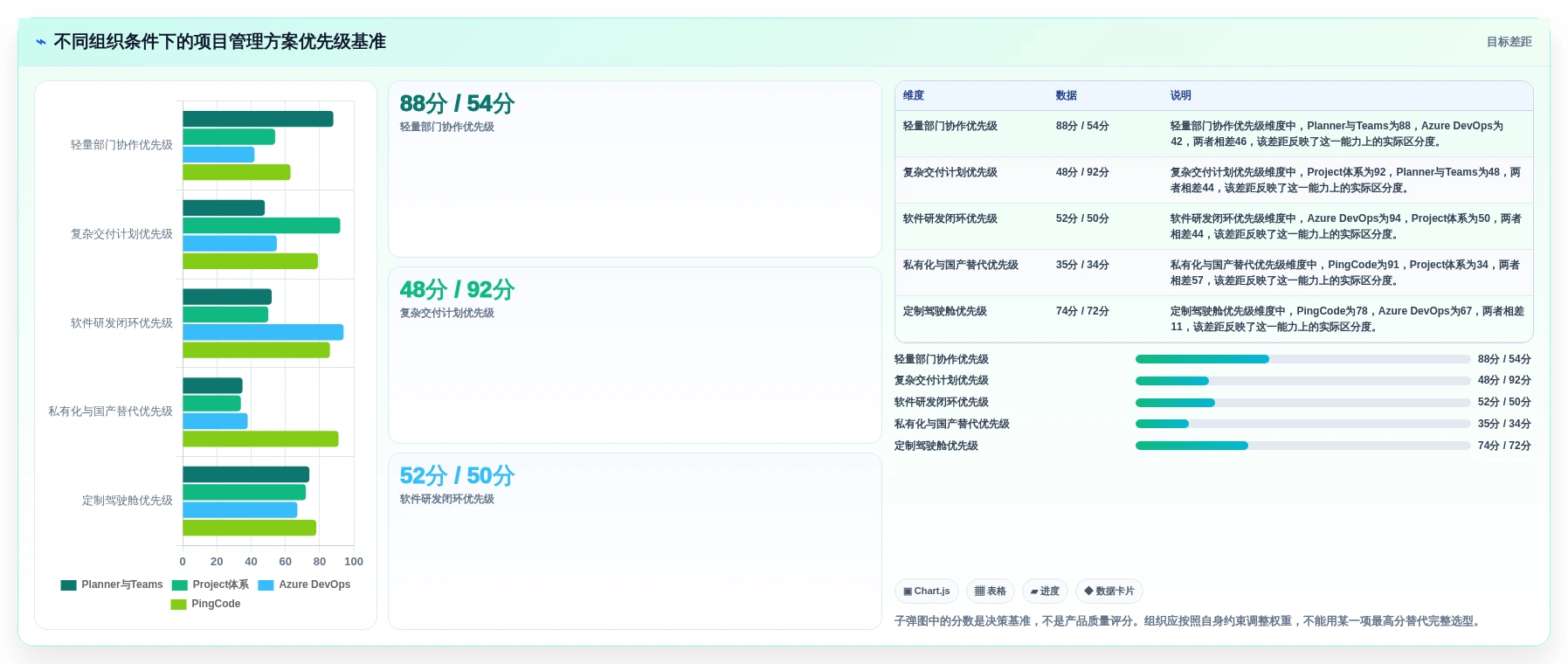Toggle the PingCode legend swatch
1568x664 pixels.
pyautogui.click(x=178, y=605)
